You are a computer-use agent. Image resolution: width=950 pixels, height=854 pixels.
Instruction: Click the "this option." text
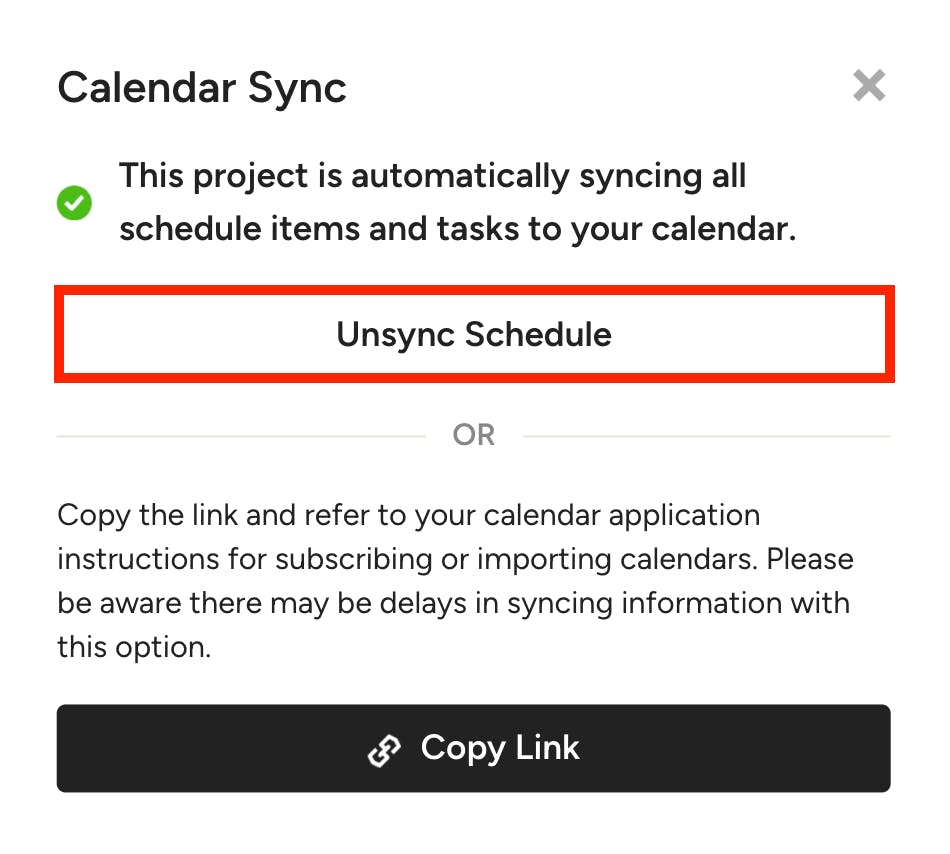pyautogui.click(x=134, y=647)
